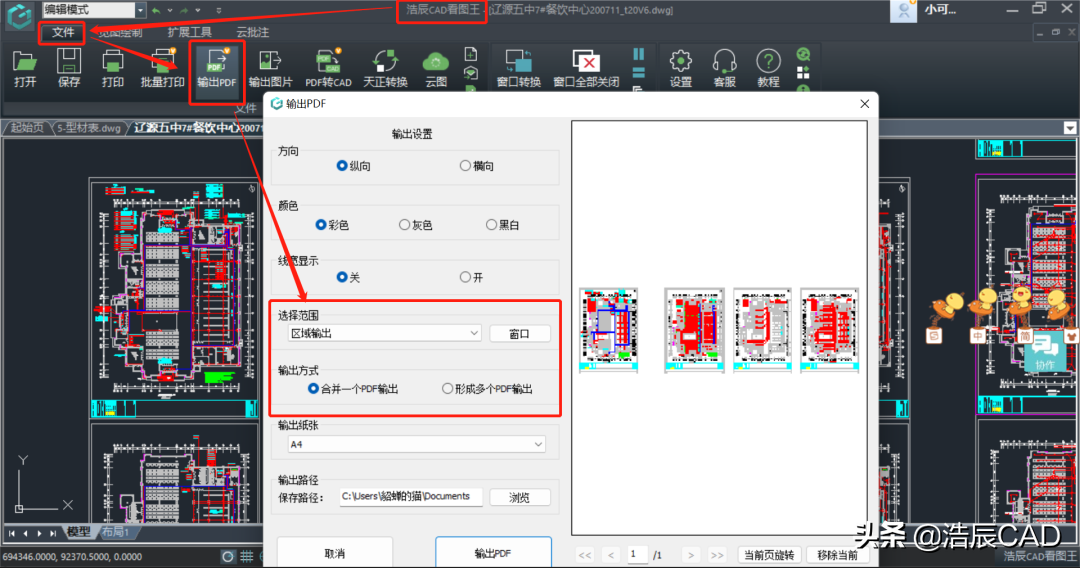Image resolution: width=1080 pixels, height=568 pixels.
Task: Open the Batch Print tool (批量打印)
Action: (163, 68)
